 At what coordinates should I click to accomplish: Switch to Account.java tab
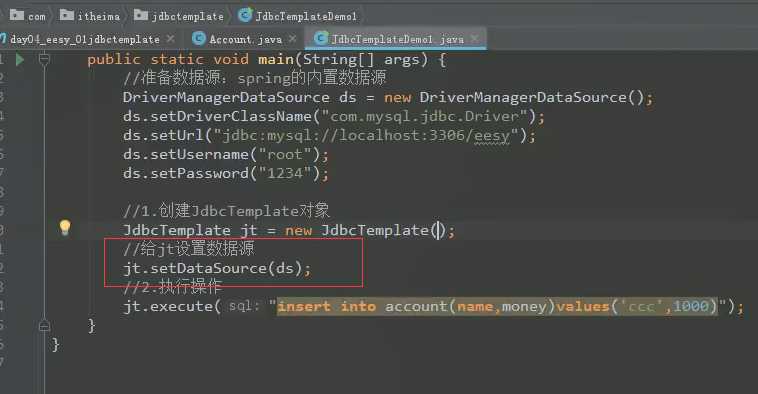(x=245, y=39)
